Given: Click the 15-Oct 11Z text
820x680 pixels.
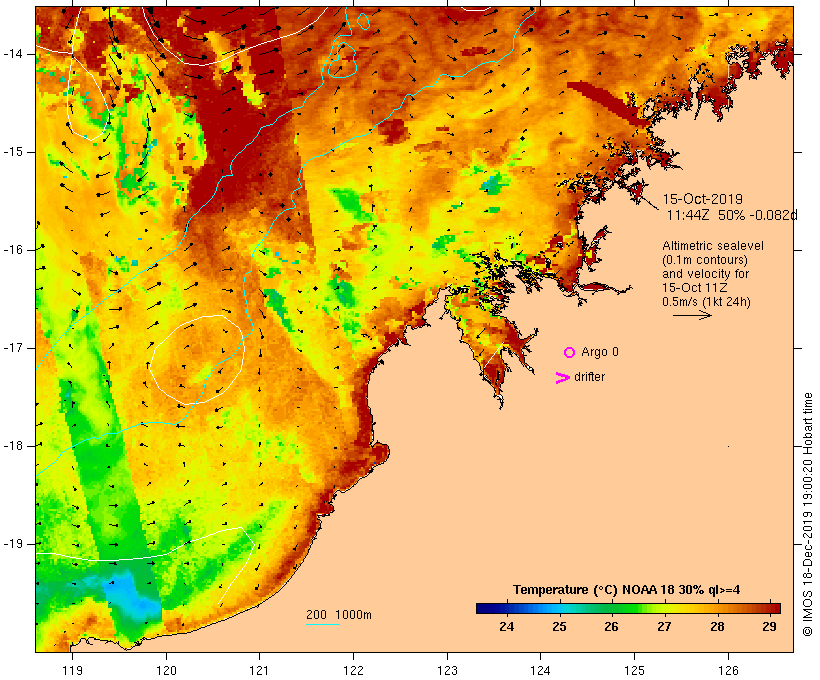Looking at the screenshot, I should pyautogui.click(x=694, y=288).
